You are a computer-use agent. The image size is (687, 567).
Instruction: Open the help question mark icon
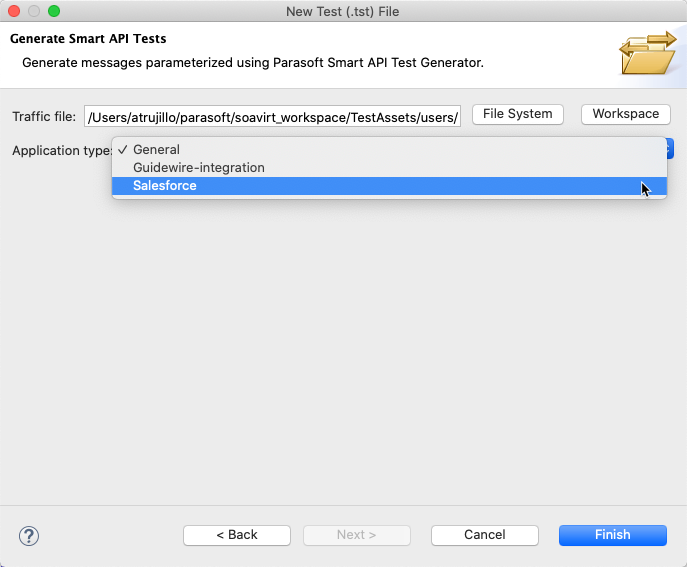click(29, 535)
